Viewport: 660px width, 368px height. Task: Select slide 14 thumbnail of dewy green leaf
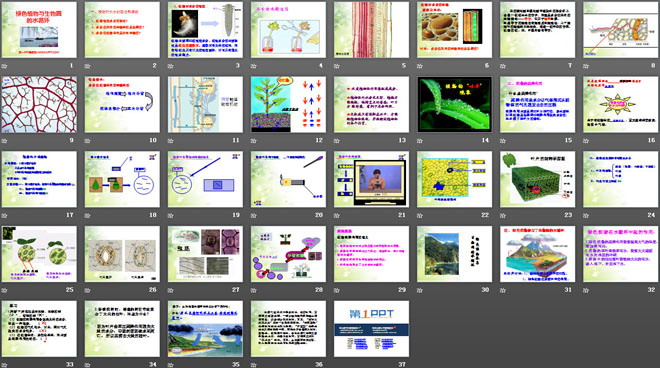click(x=455, y=104)
